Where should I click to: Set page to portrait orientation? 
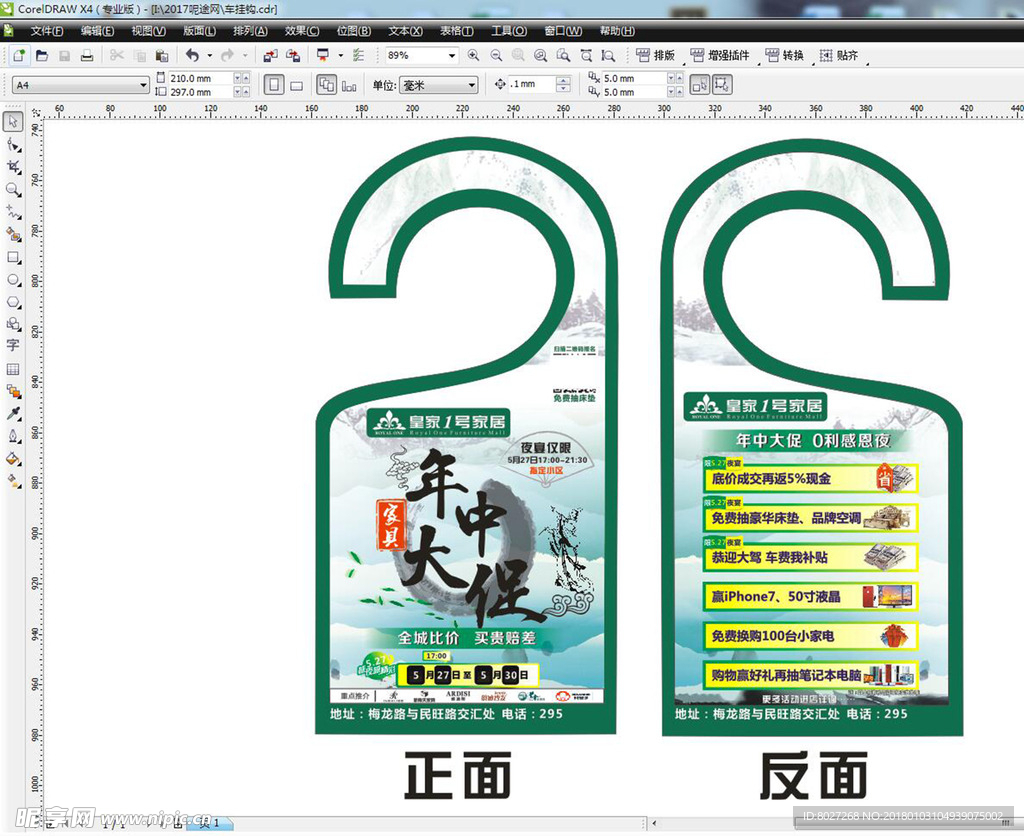tap(274, 86)
